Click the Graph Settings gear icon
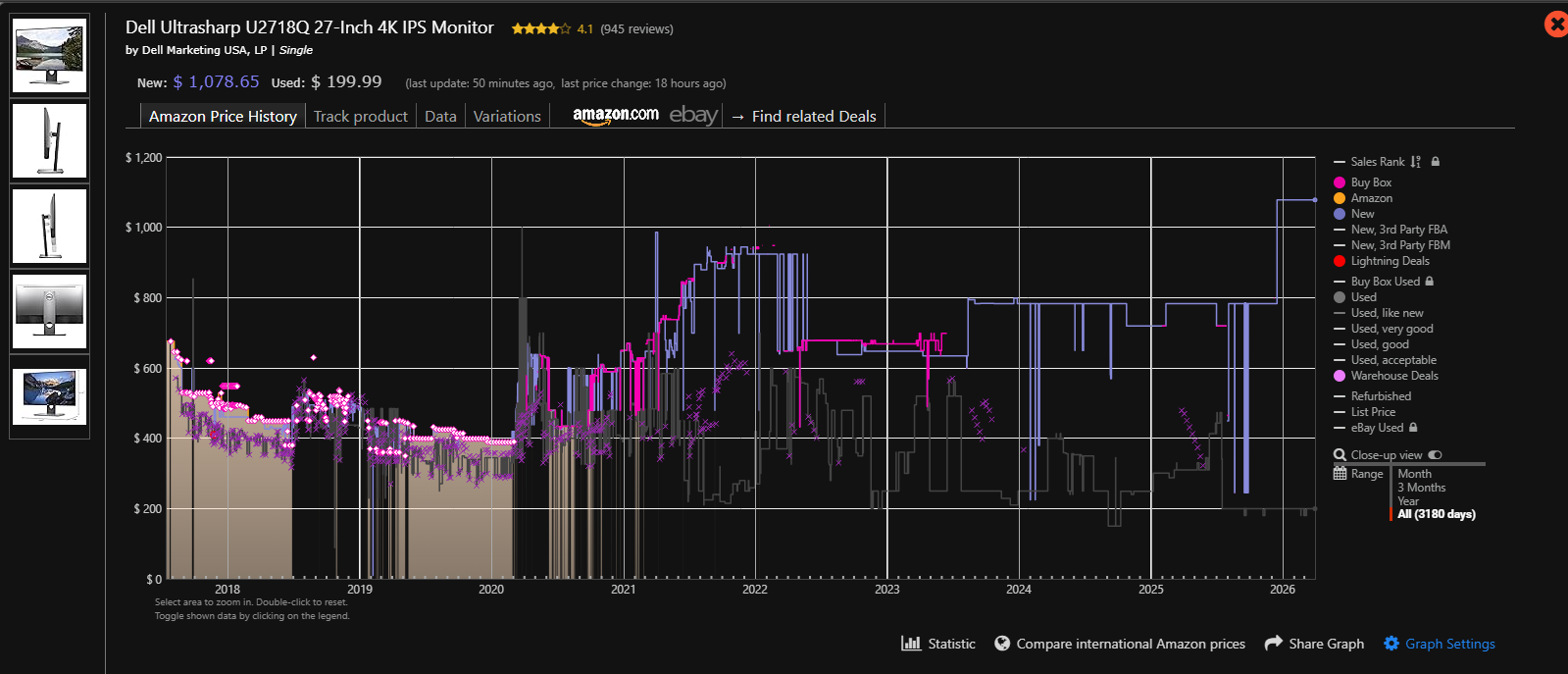This screenshot has height=674, width=1568. (x=1391, y=644)
